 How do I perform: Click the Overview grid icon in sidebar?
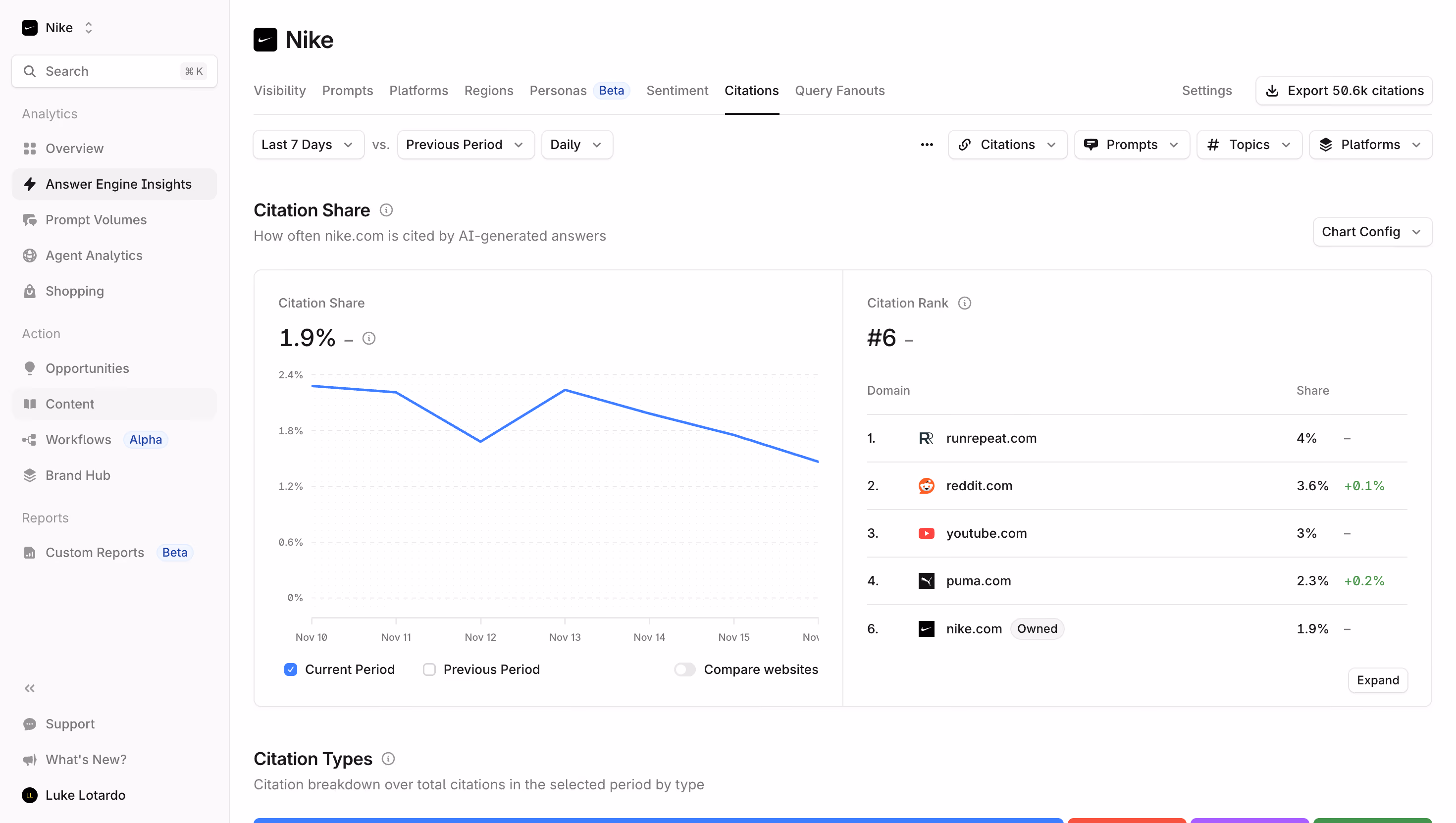[x=29, y=149]
